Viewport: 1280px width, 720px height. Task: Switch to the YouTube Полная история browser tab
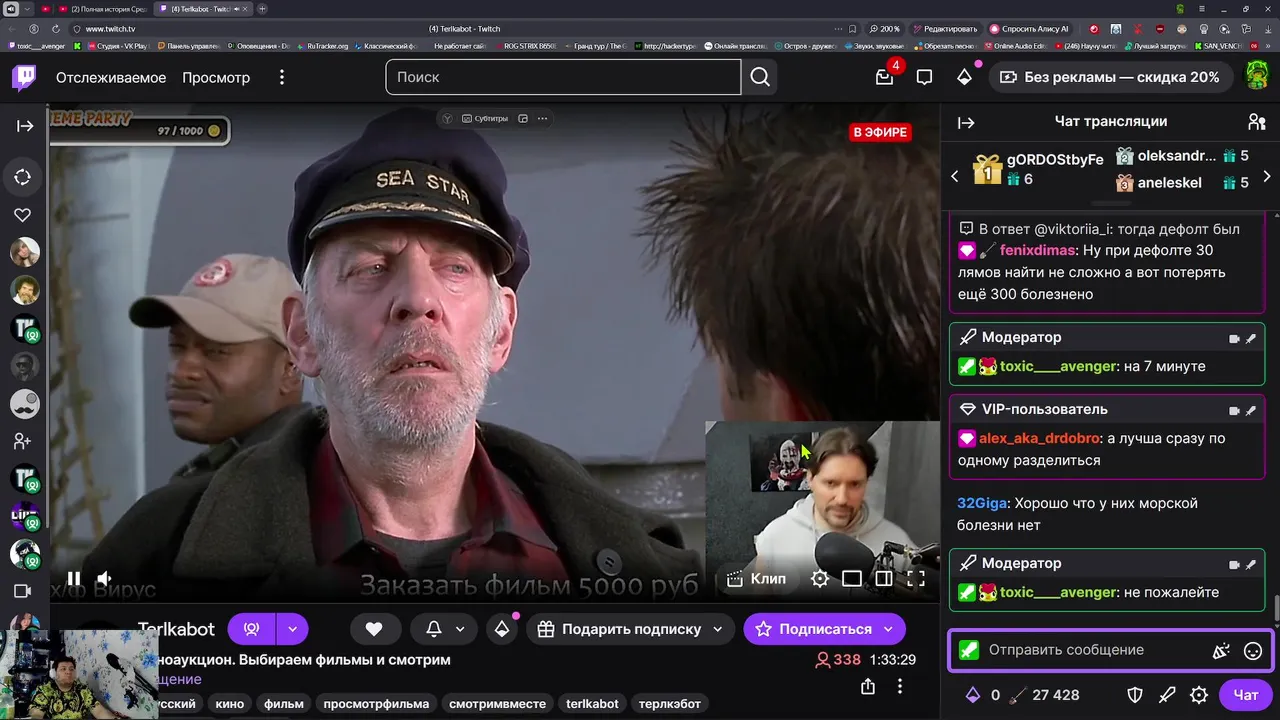[103, 9]
